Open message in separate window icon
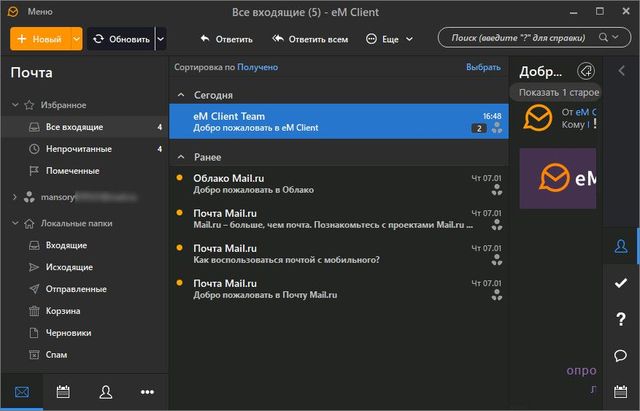 point(586,71)
